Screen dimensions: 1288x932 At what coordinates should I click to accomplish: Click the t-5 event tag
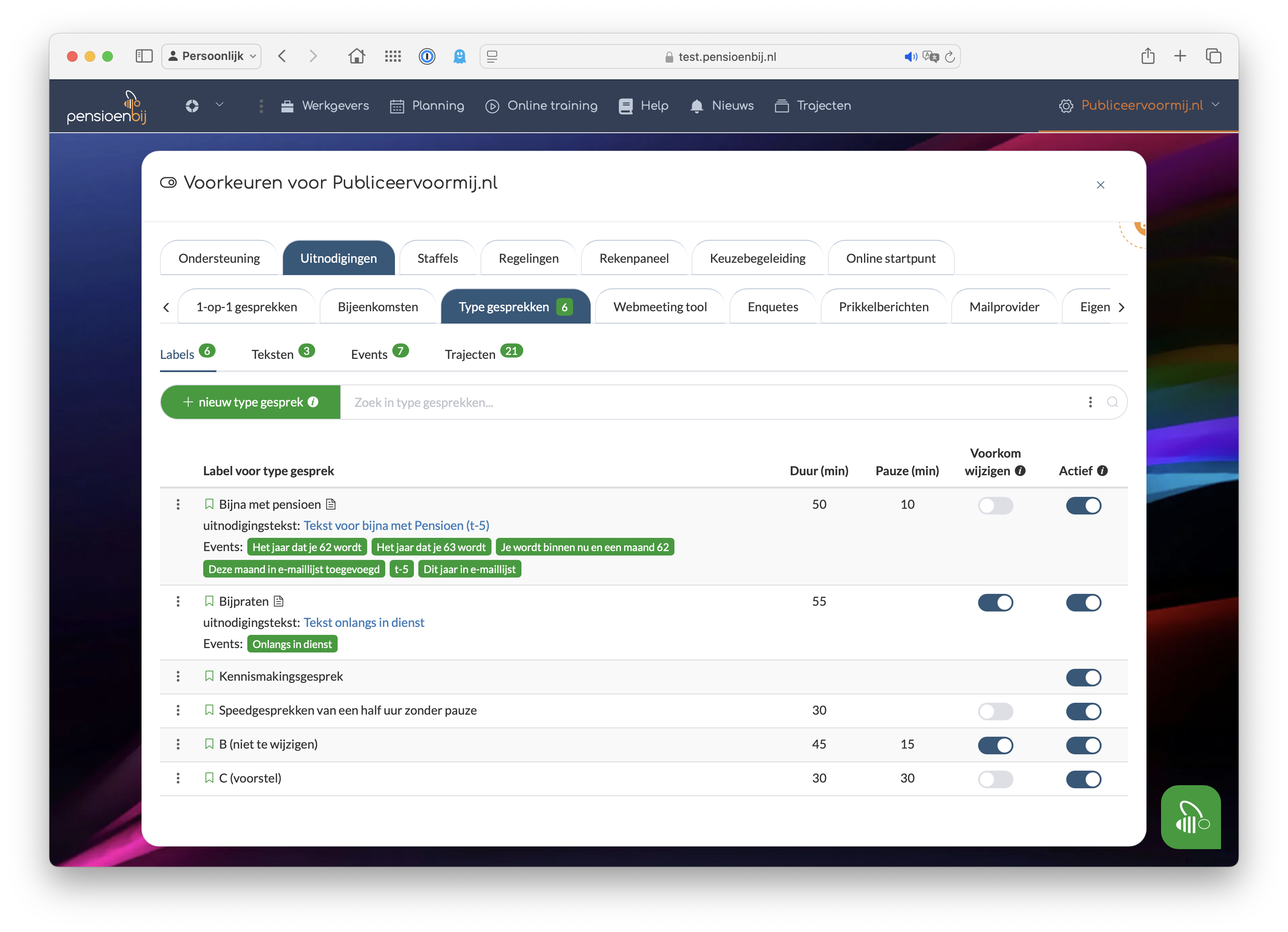click(401, 569)
